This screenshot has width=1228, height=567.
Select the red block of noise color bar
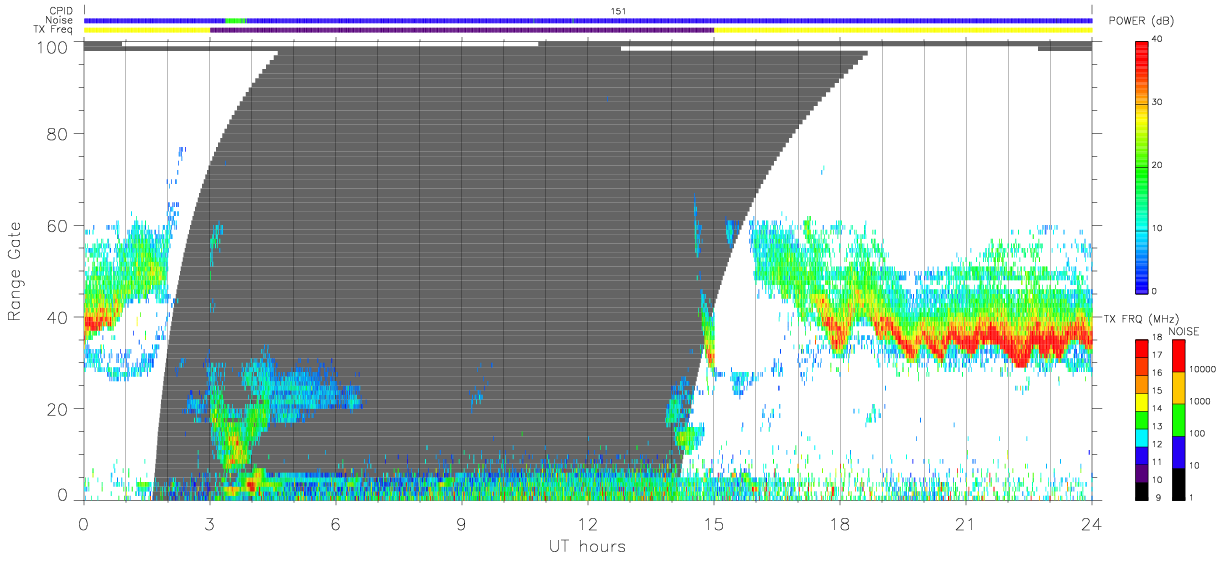pos(1177,355)
